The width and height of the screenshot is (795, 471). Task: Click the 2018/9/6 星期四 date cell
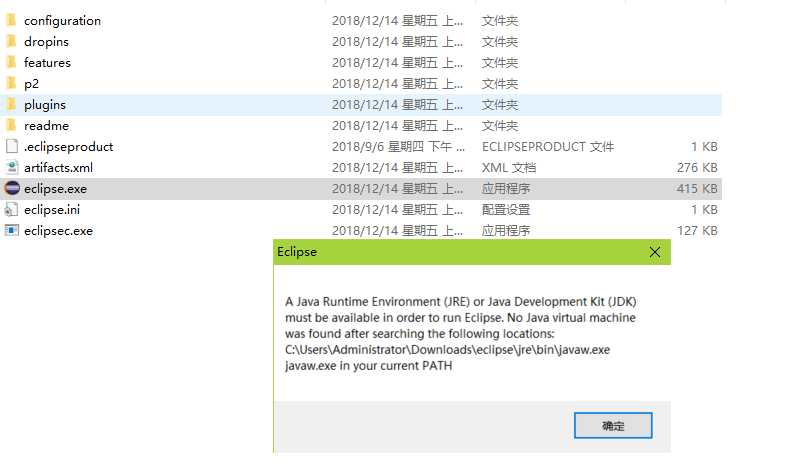coord(398,147)
